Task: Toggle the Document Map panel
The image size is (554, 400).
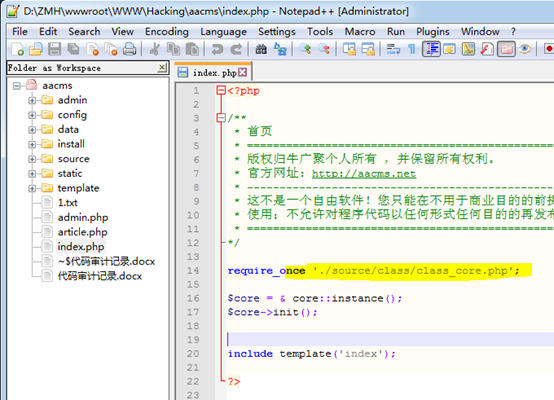Action: click(468, 49)
